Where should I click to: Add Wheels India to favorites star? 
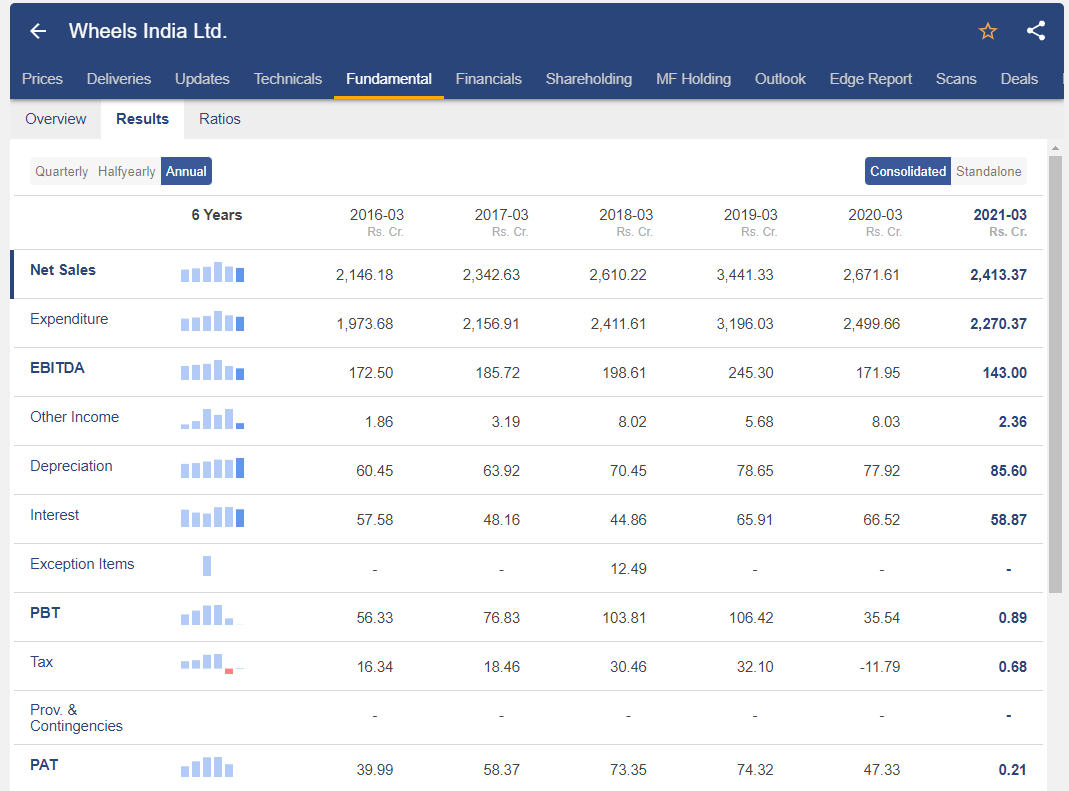pyautogui.click(x=987, y=31)
